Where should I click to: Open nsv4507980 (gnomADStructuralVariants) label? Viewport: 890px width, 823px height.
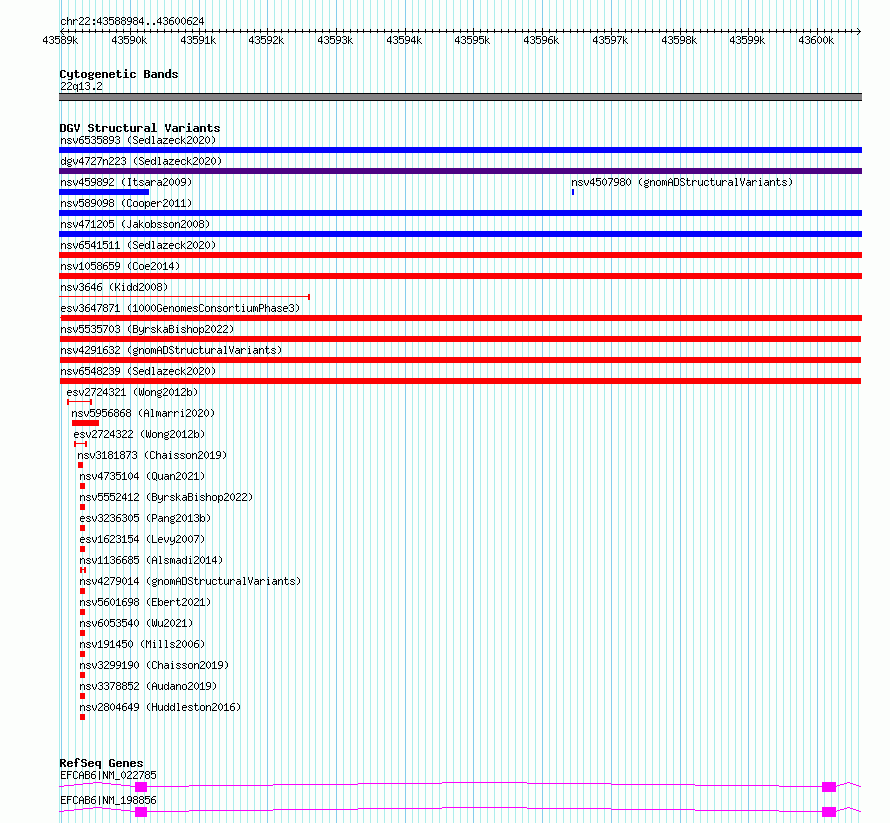(682, 182)
